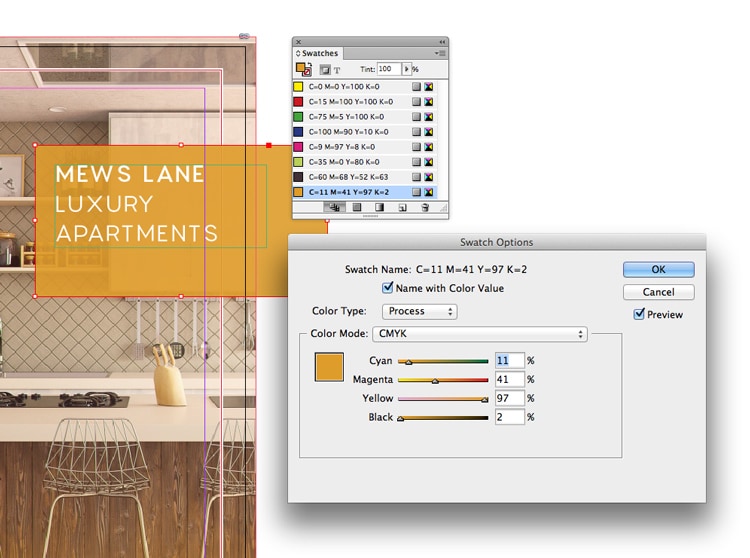Click the Show Gradient Swatches button

coord(379,207)
